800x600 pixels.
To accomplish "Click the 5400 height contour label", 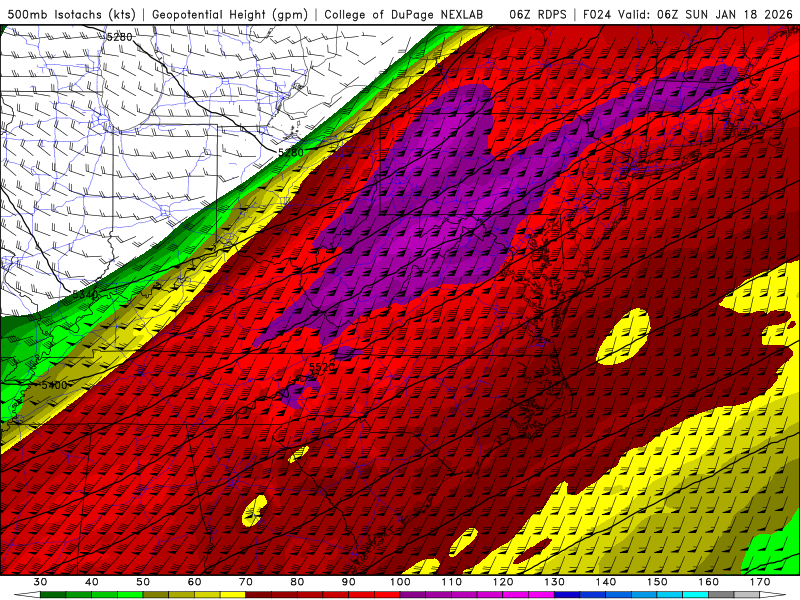I will pyautogui.click(x=55, y=385).
